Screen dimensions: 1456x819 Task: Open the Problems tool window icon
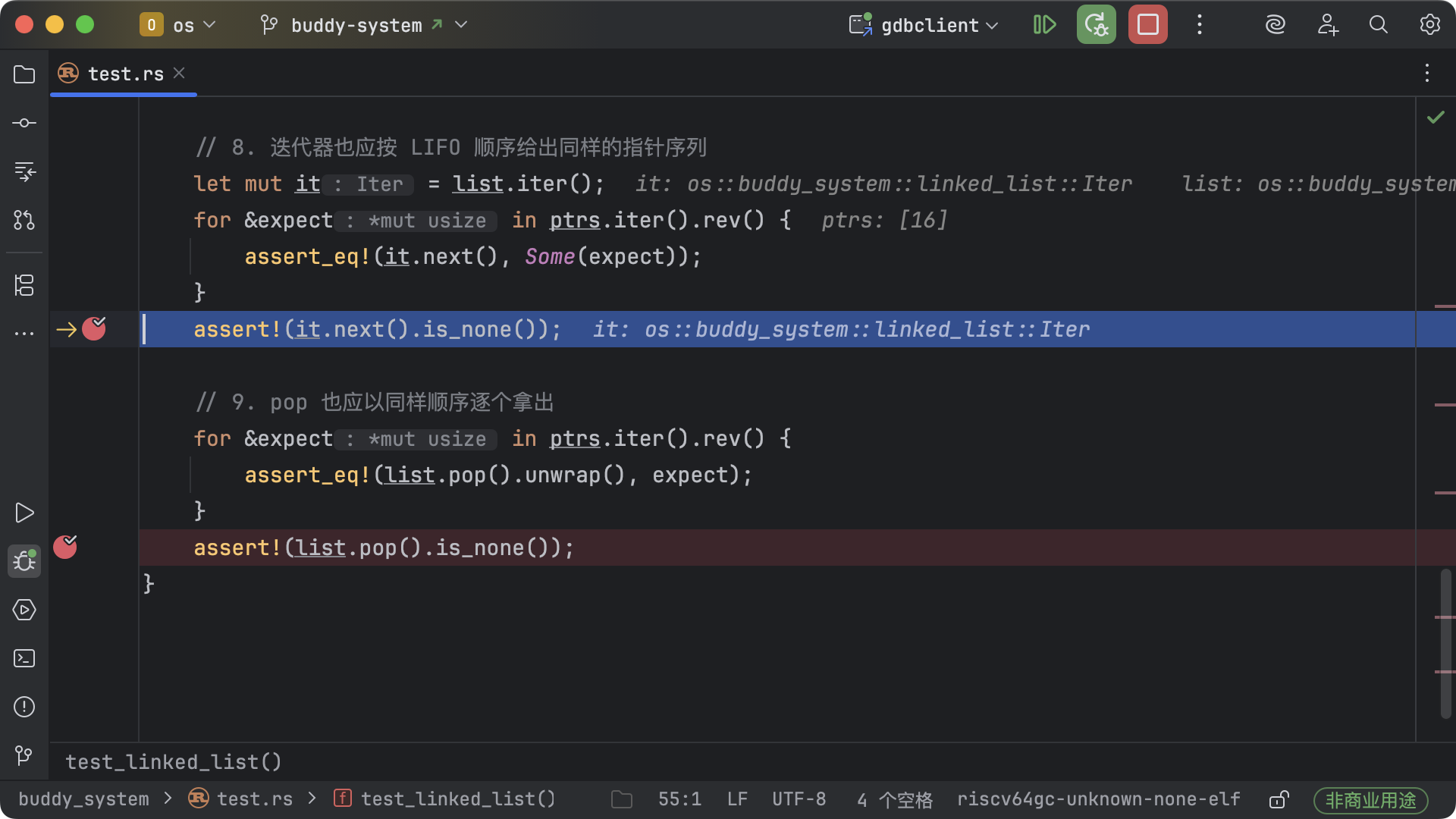[24, 707]
